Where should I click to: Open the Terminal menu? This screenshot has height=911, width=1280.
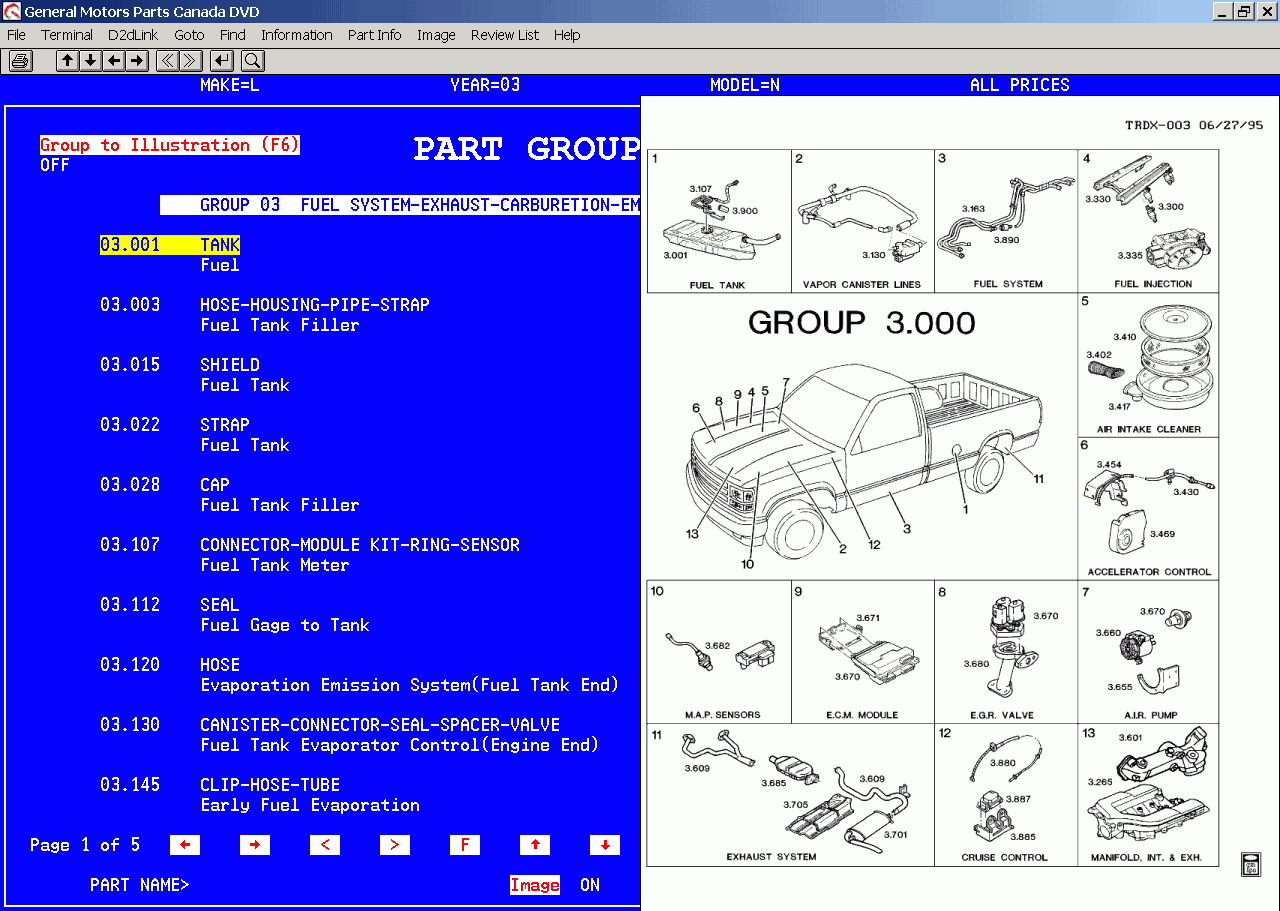tap(67, 35)
